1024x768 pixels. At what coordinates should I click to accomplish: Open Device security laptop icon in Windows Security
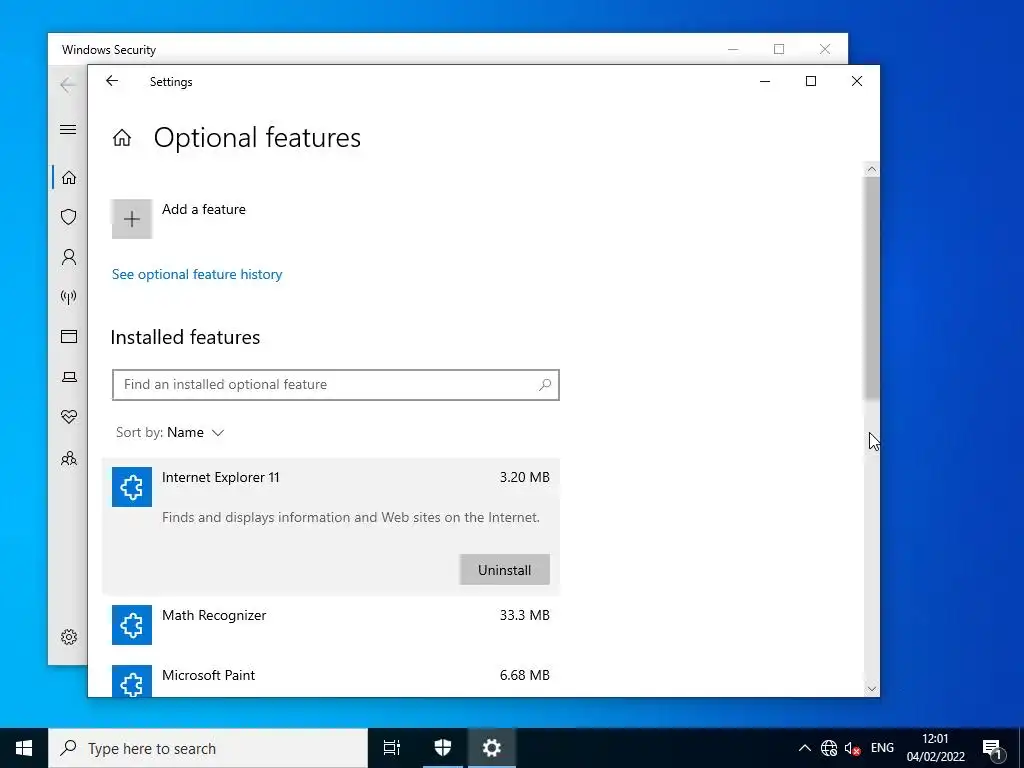tap(69, 377)
